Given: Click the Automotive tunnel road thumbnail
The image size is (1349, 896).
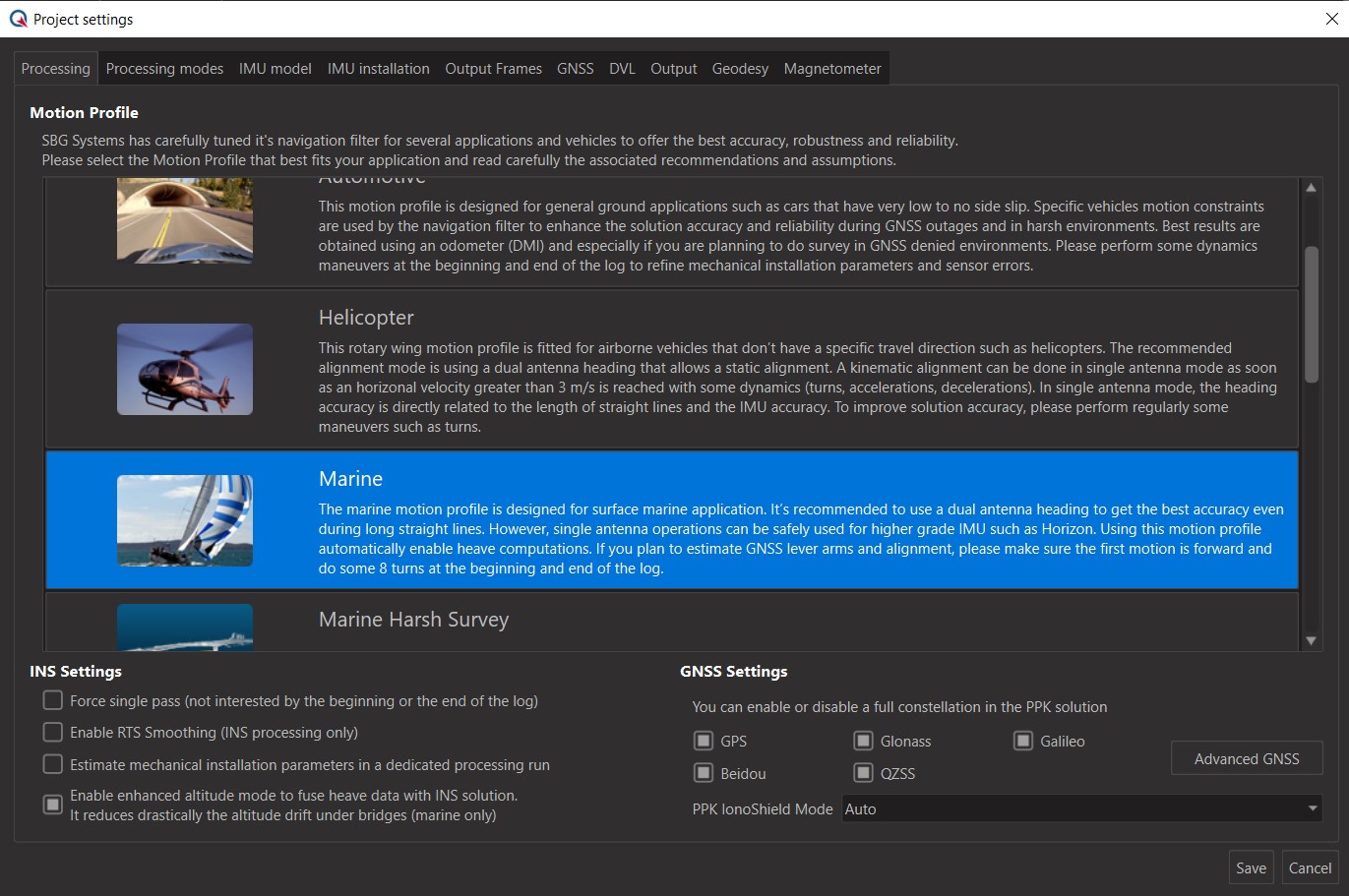Looking at the screenshot, I should pyautogui.click(x=185, y=220).
